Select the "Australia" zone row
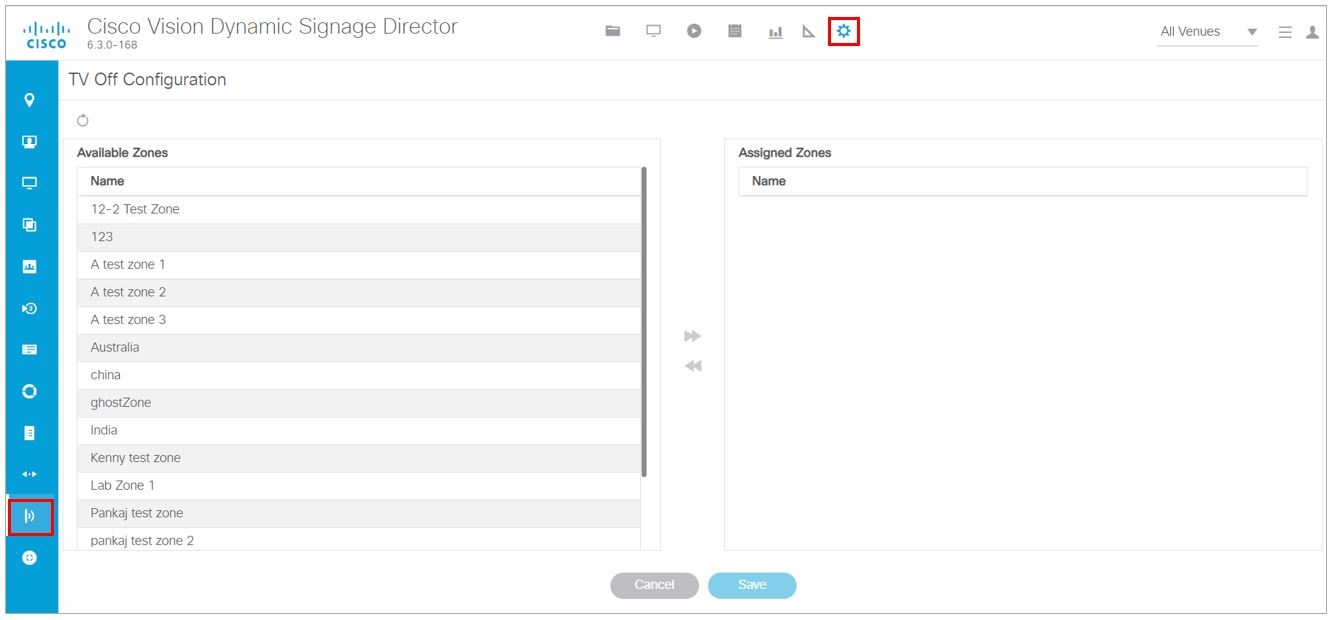The image size is (1334, 620). point(359,348)
